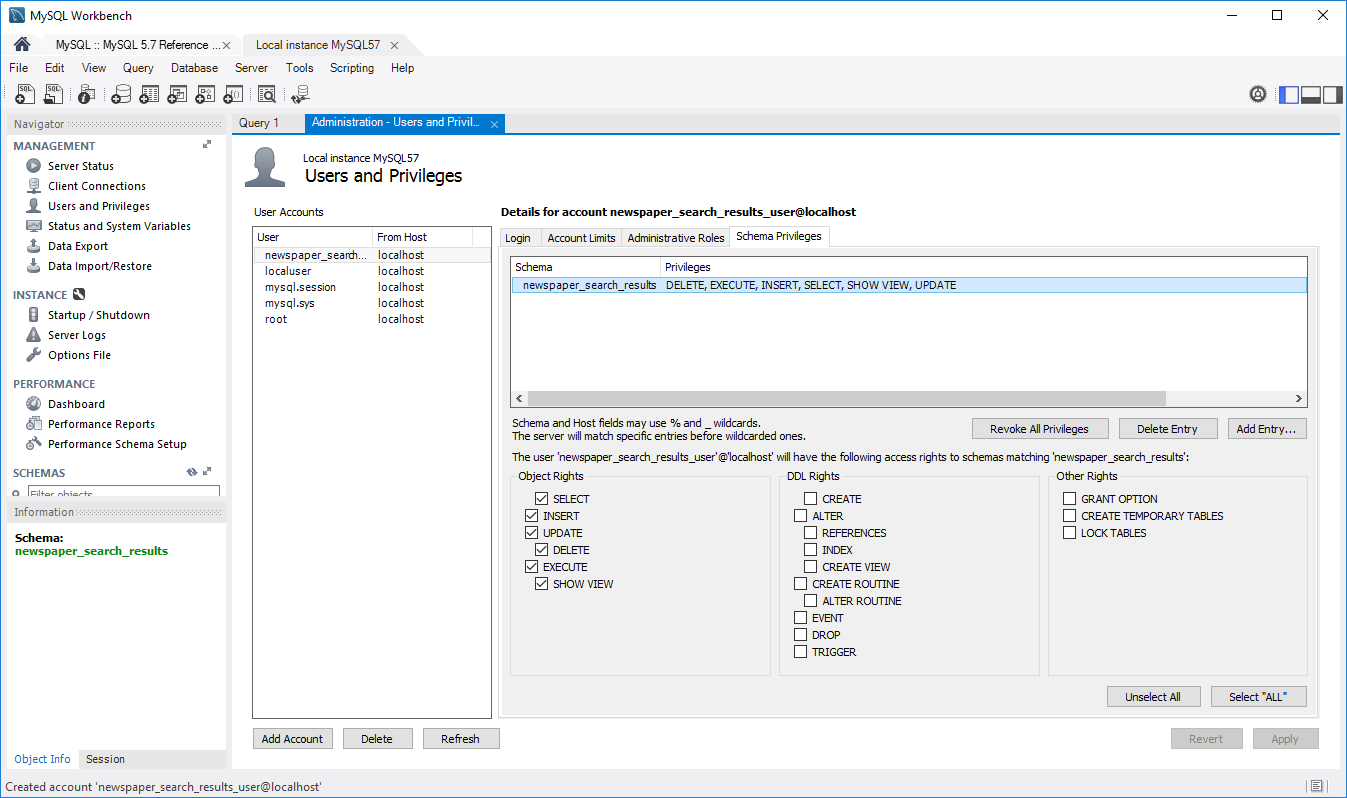Viewport: 1347px width, 798px height.
Task: Create a new schema in the connected server
Action: 121,93
